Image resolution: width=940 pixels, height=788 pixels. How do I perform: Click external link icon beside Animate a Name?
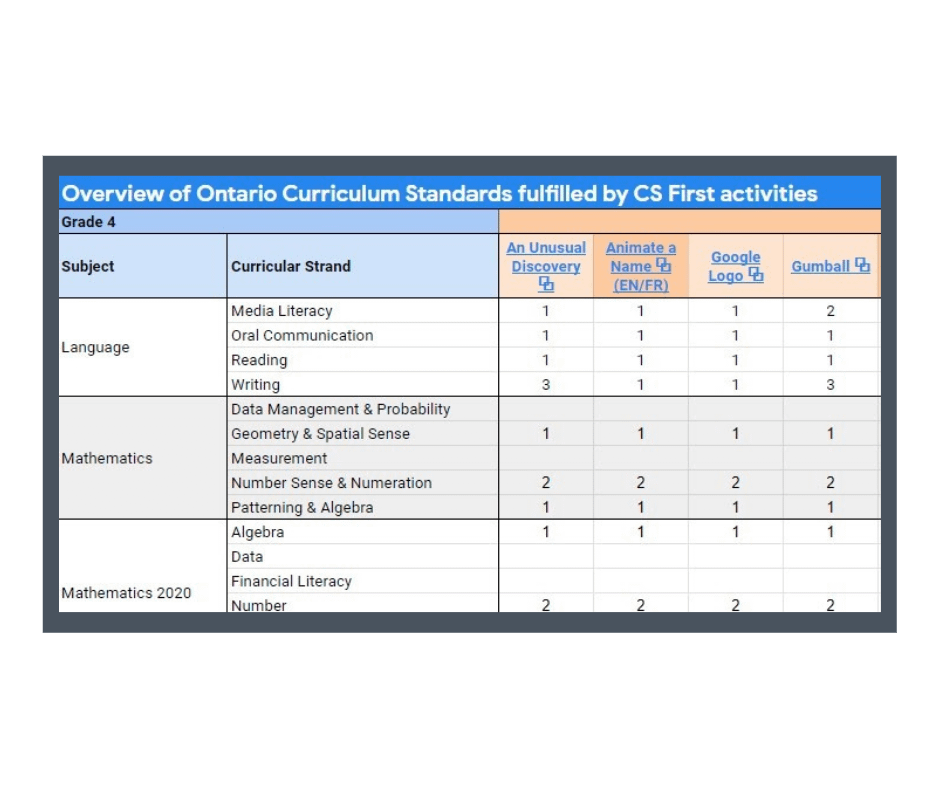click(x=663, y=266)
